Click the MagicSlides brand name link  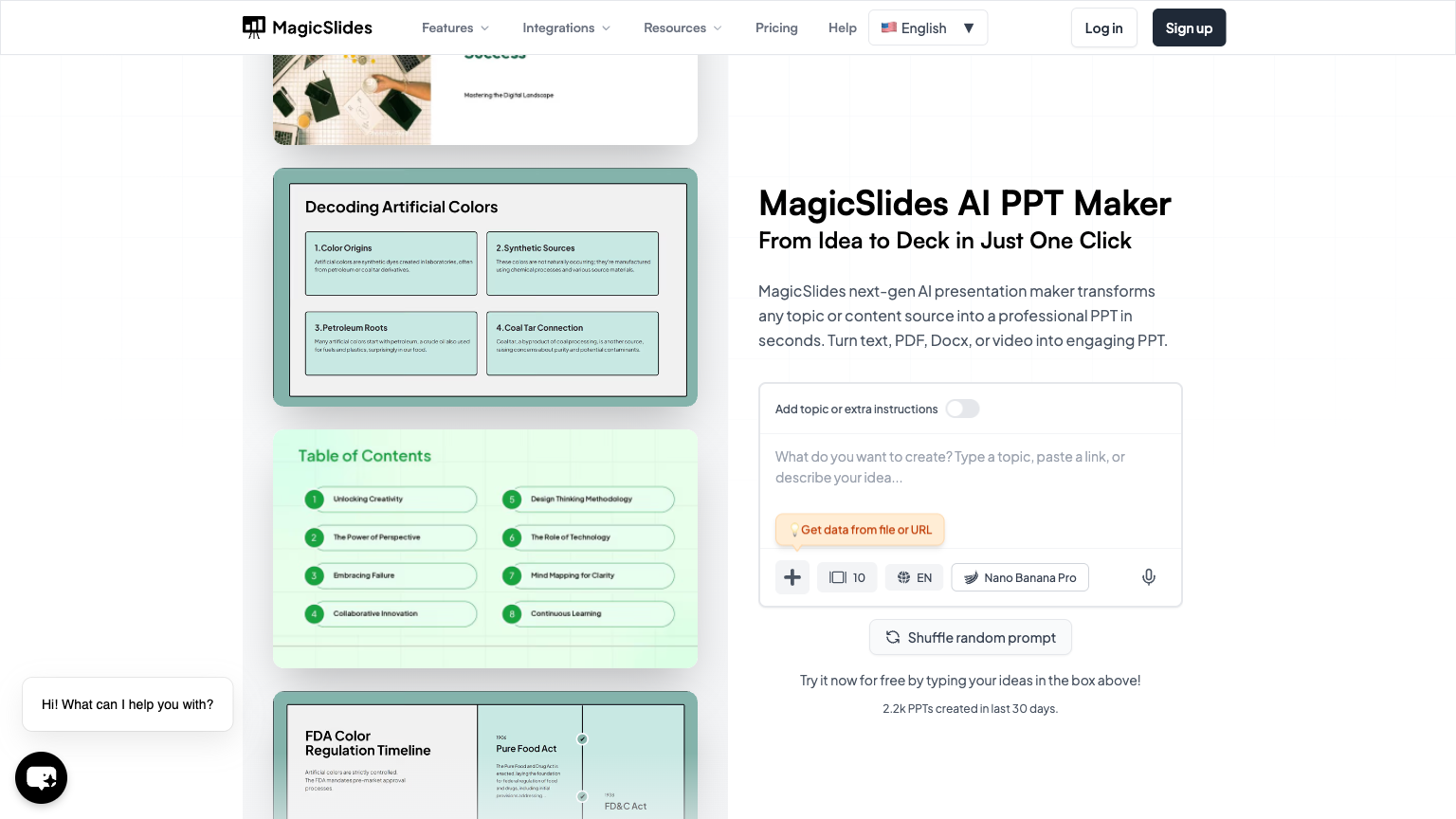coord(322,27)
